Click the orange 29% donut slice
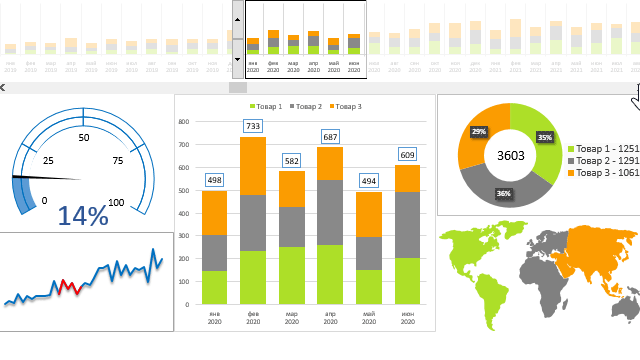 point(478,131)
